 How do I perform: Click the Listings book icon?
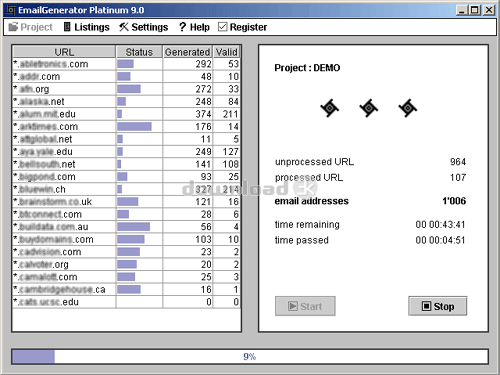click(67, 27)
